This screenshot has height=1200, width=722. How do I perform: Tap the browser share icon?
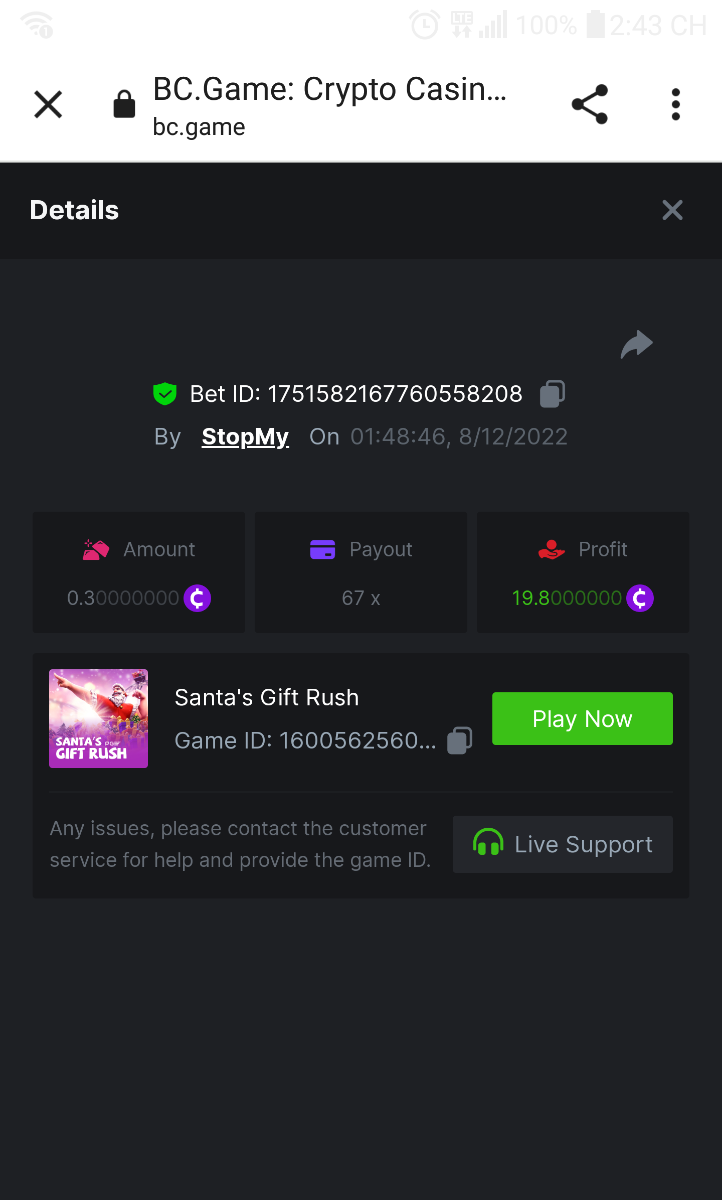(x=589, y=104)
